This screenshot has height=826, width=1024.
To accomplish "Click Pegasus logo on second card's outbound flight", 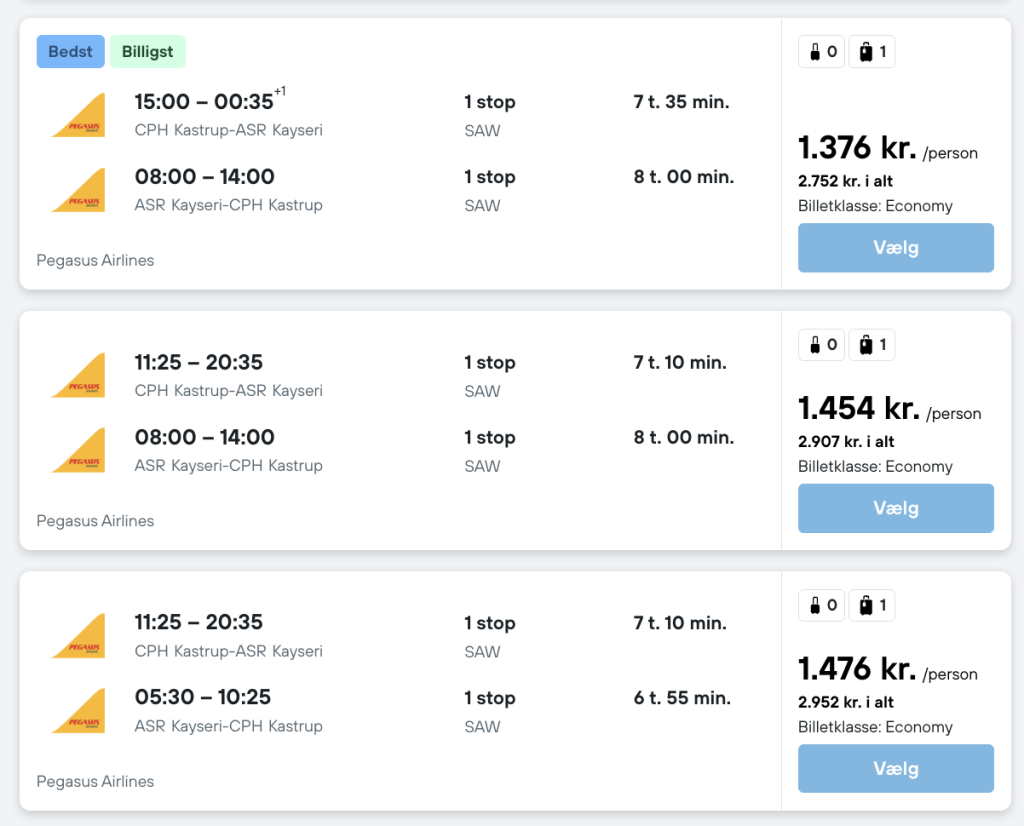I will (79, 375).
